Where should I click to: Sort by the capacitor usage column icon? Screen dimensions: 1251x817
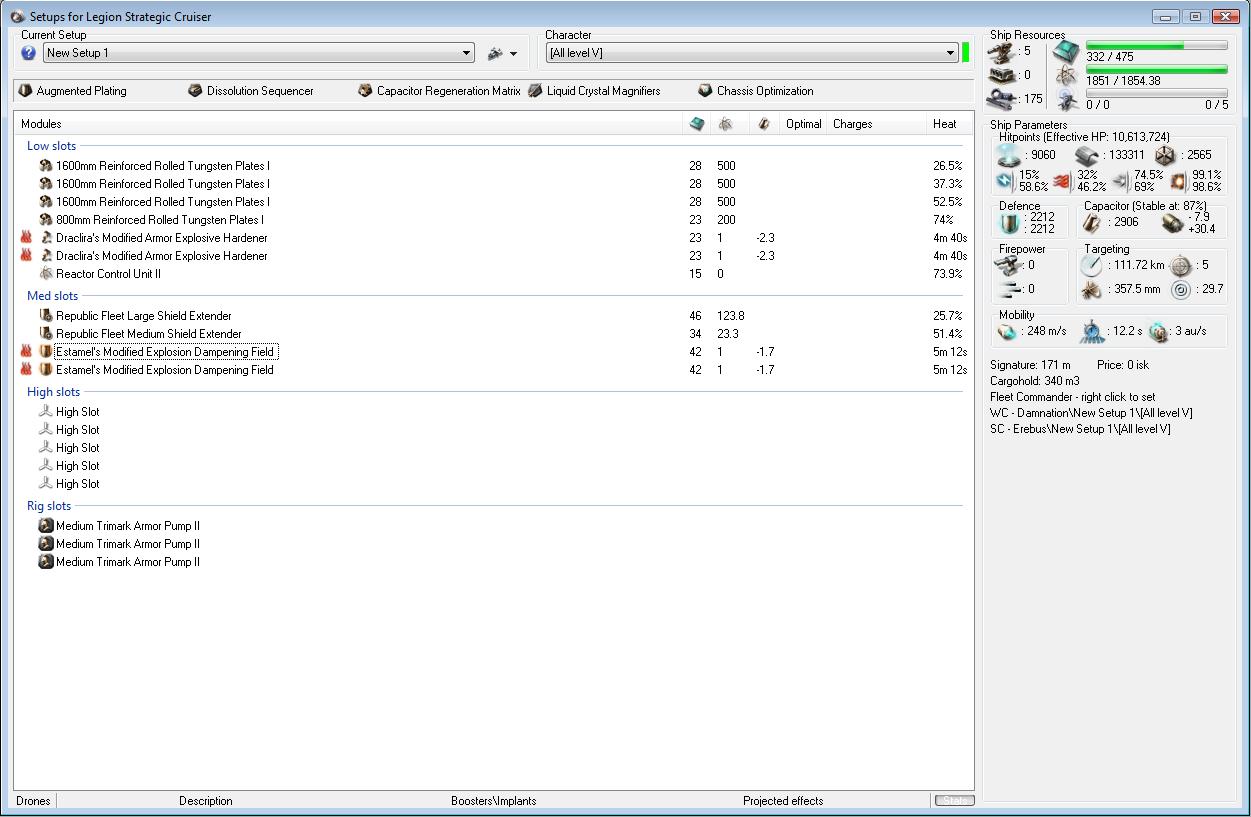[764, 124]
